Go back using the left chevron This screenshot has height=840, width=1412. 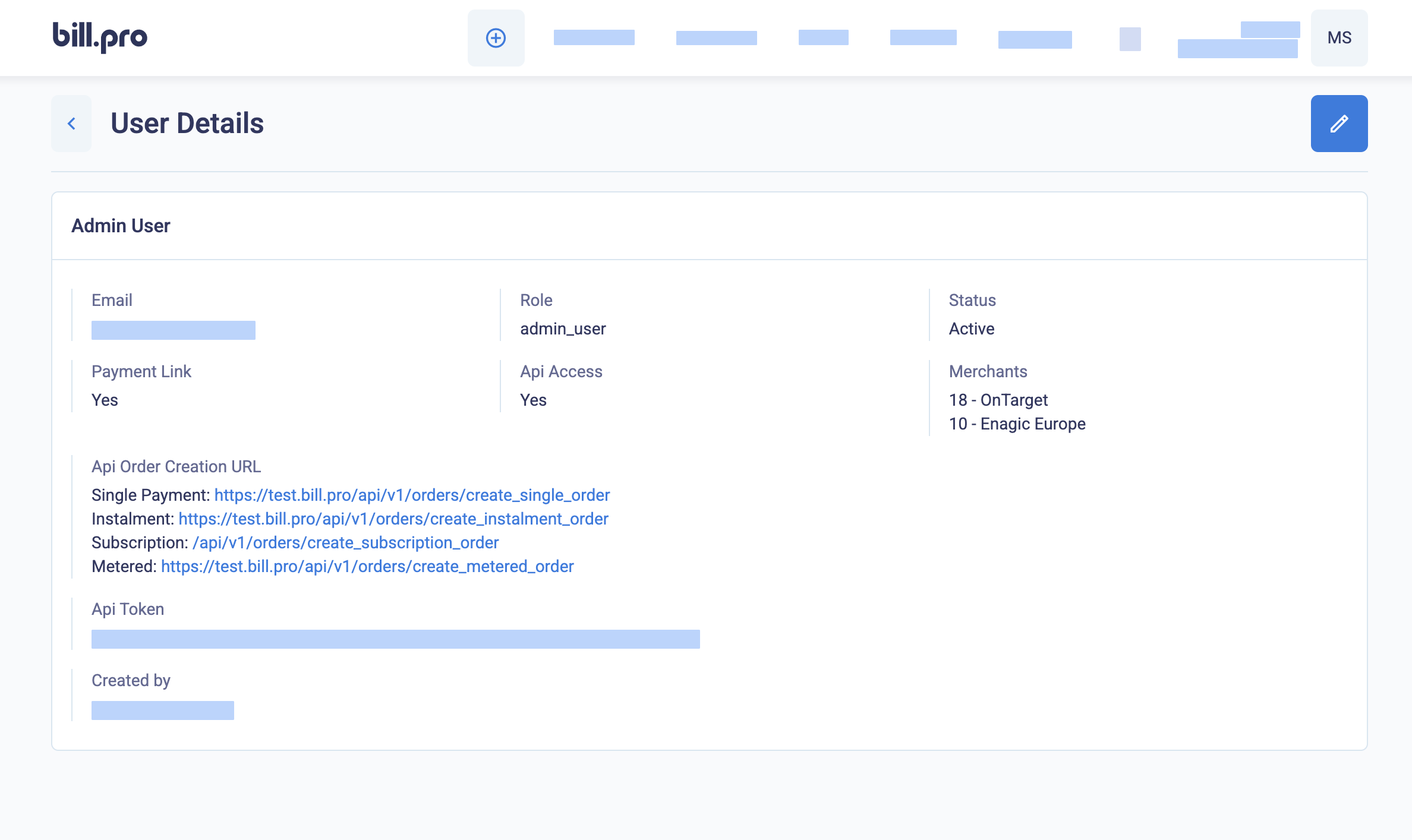(71, 124)
